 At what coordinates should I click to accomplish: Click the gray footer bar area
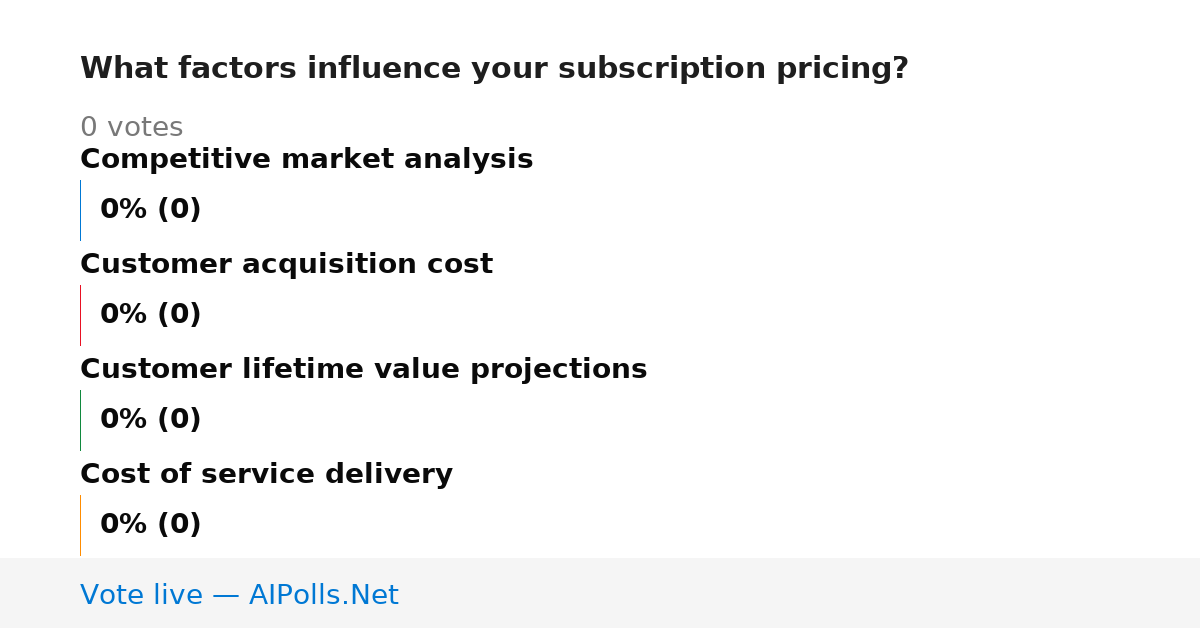(600, 593)
